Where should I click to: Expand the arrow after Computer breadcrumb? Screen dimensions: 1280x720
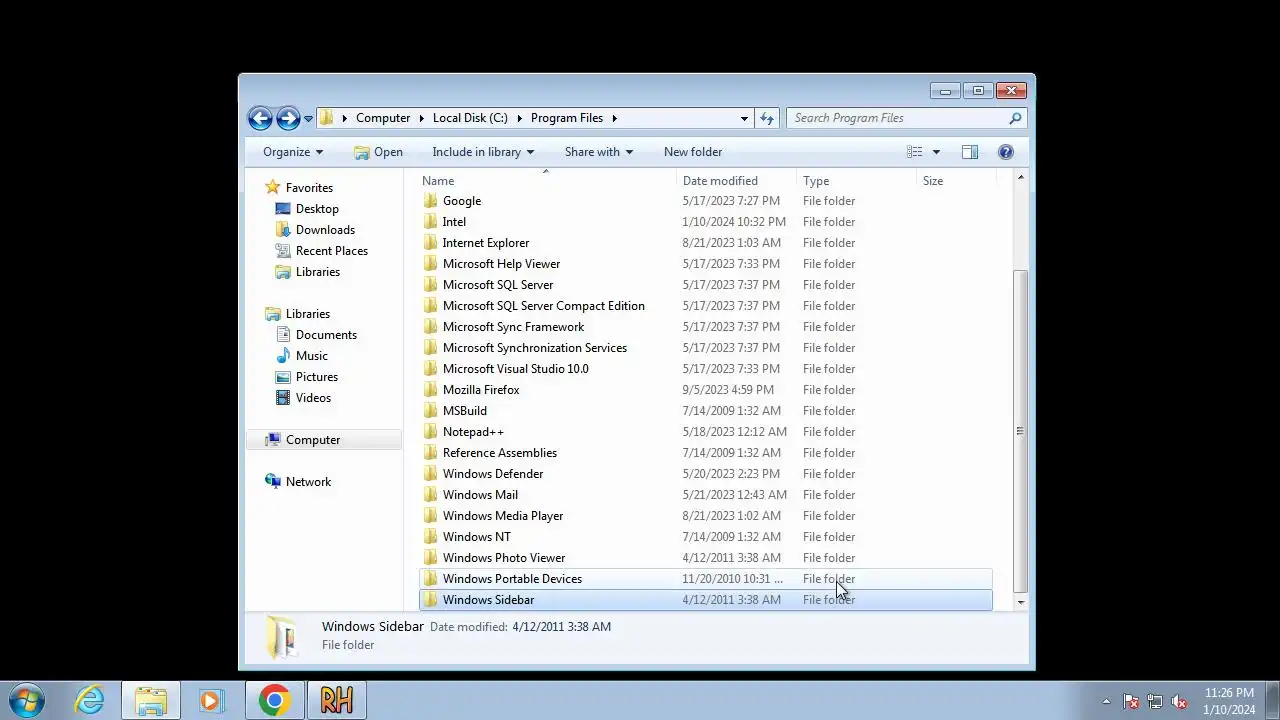point(421,118)
